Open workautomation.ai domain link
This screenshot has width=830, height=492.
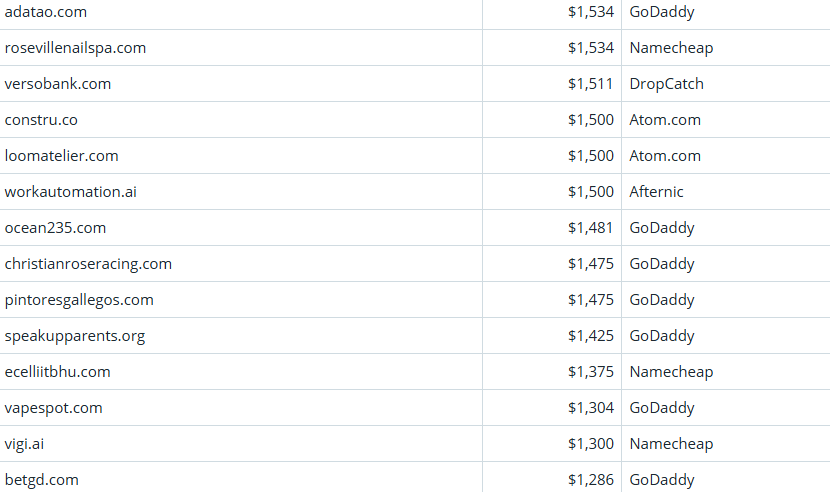(x=70, y=192)
